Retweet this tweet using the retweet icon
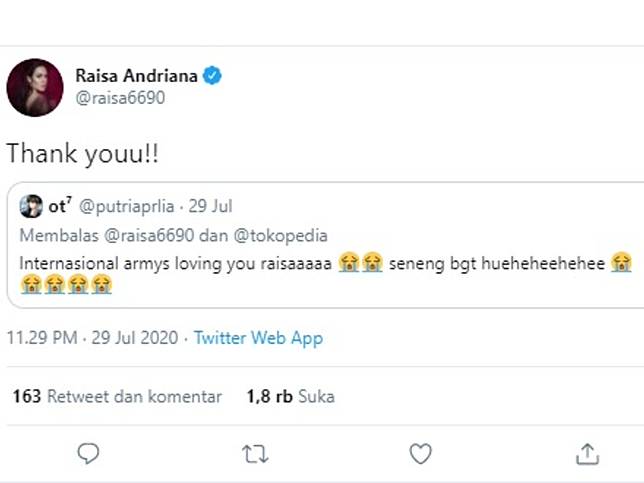 click(x=255, y=454)
